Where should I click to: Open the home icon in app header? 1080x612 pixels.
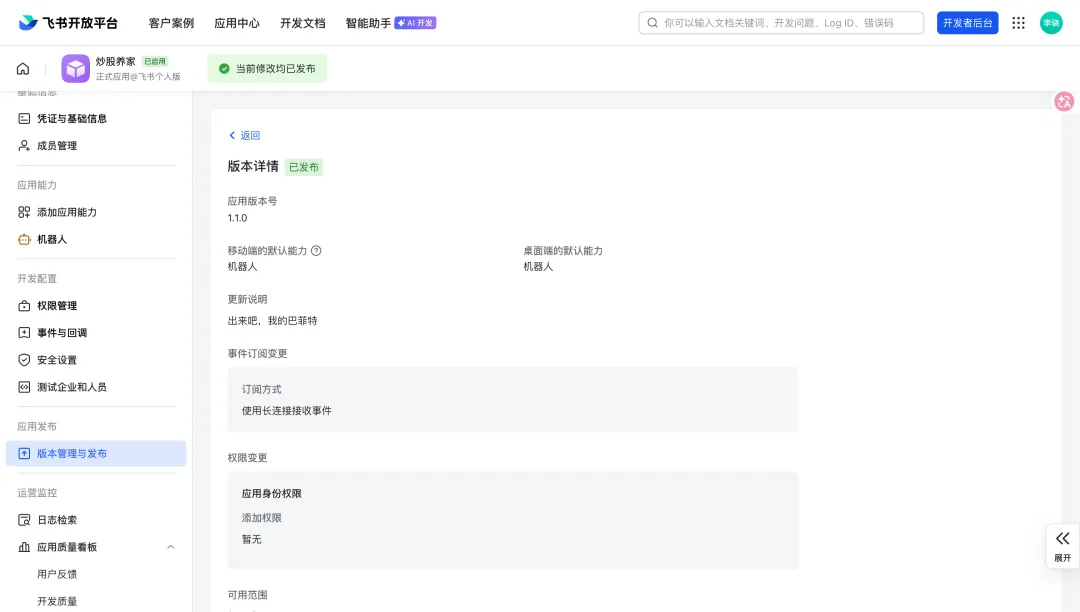(x=23, y=69)
